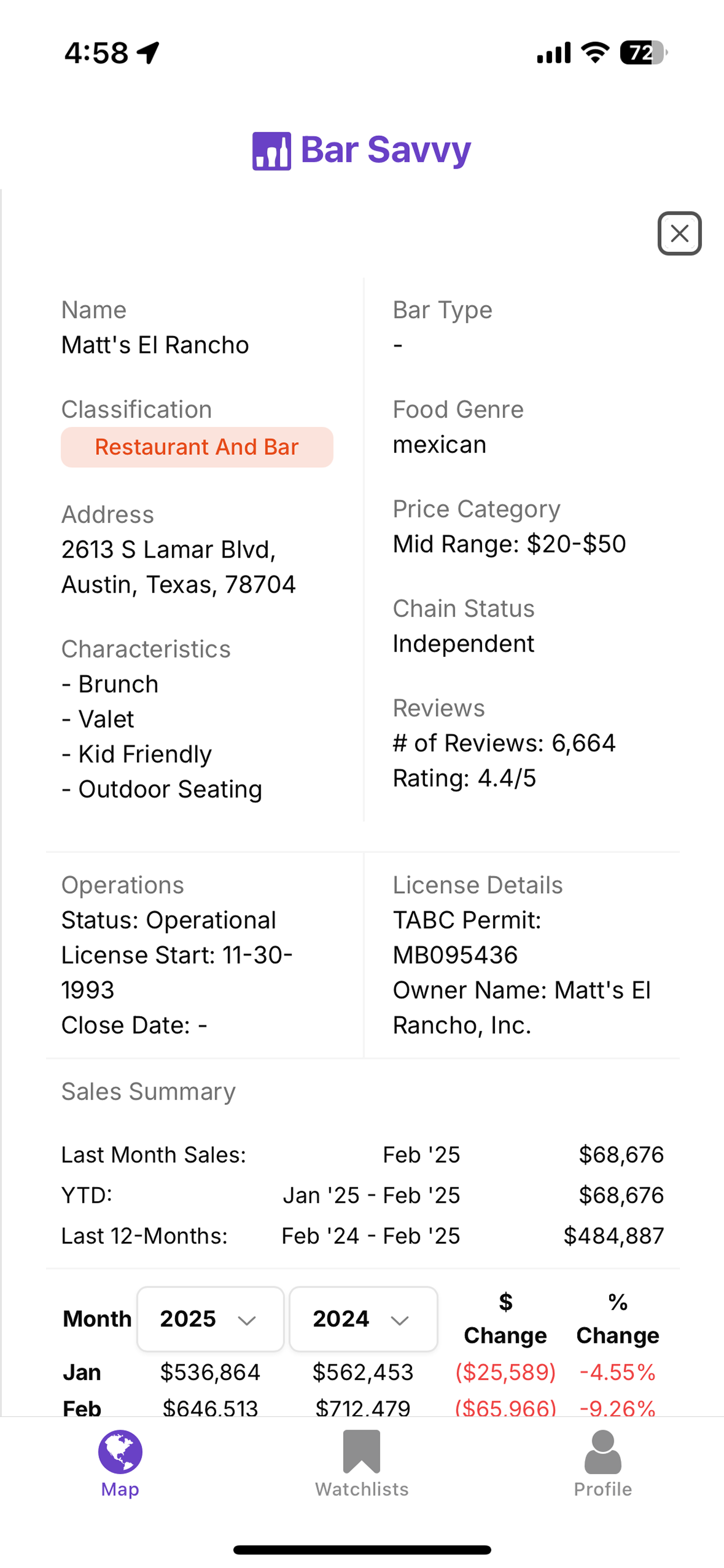This screenshot has height=1568, width=724.
Task: Tap the home indicator bar
Action: tap(362, 1549)
